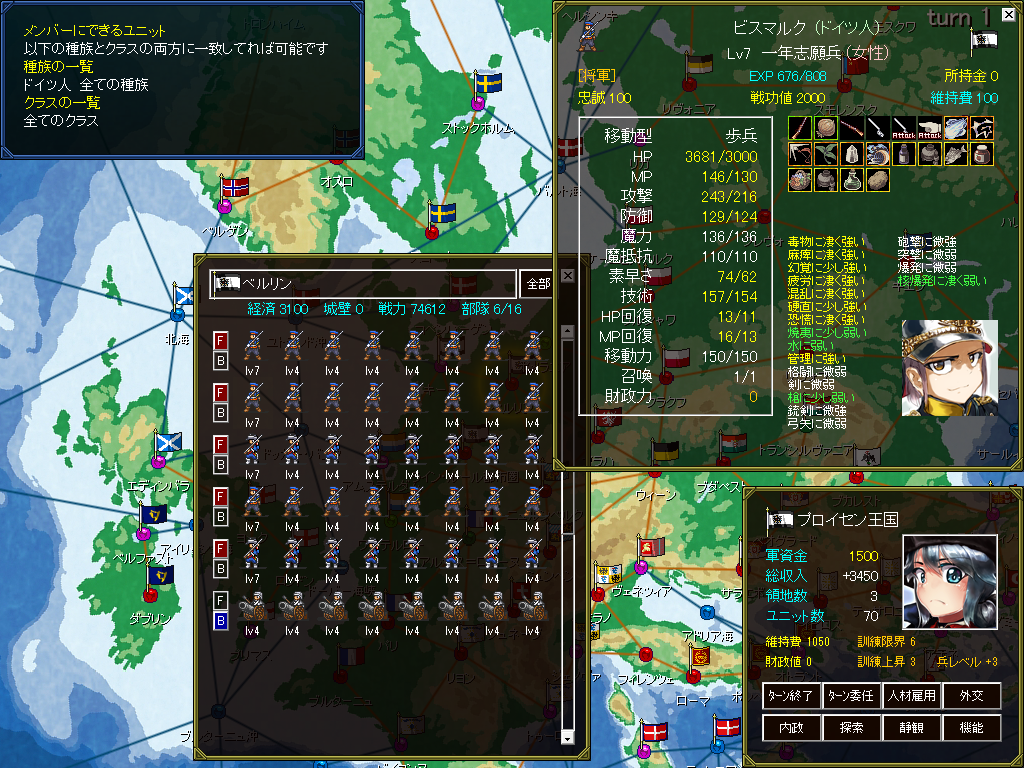This screenshot has width=1024, height=768.
Task: Click the Venice city node on map
Action: [x=641, y=566]
